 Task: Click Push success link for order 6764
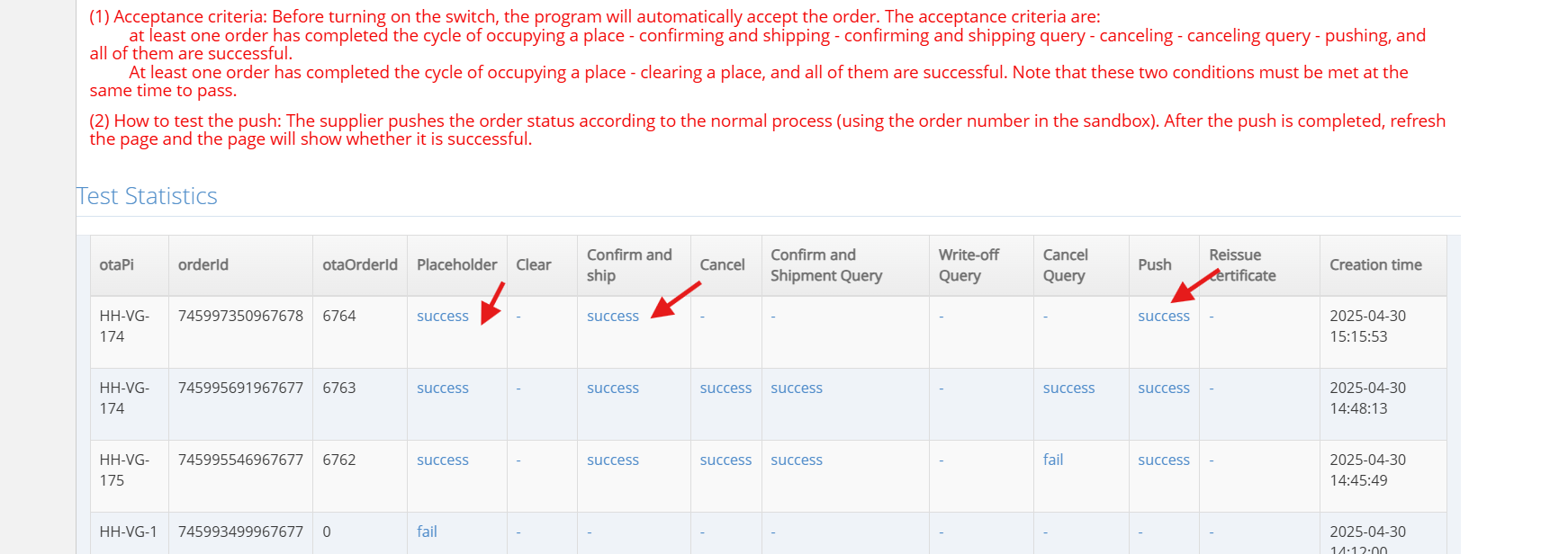coord(1163,317)
